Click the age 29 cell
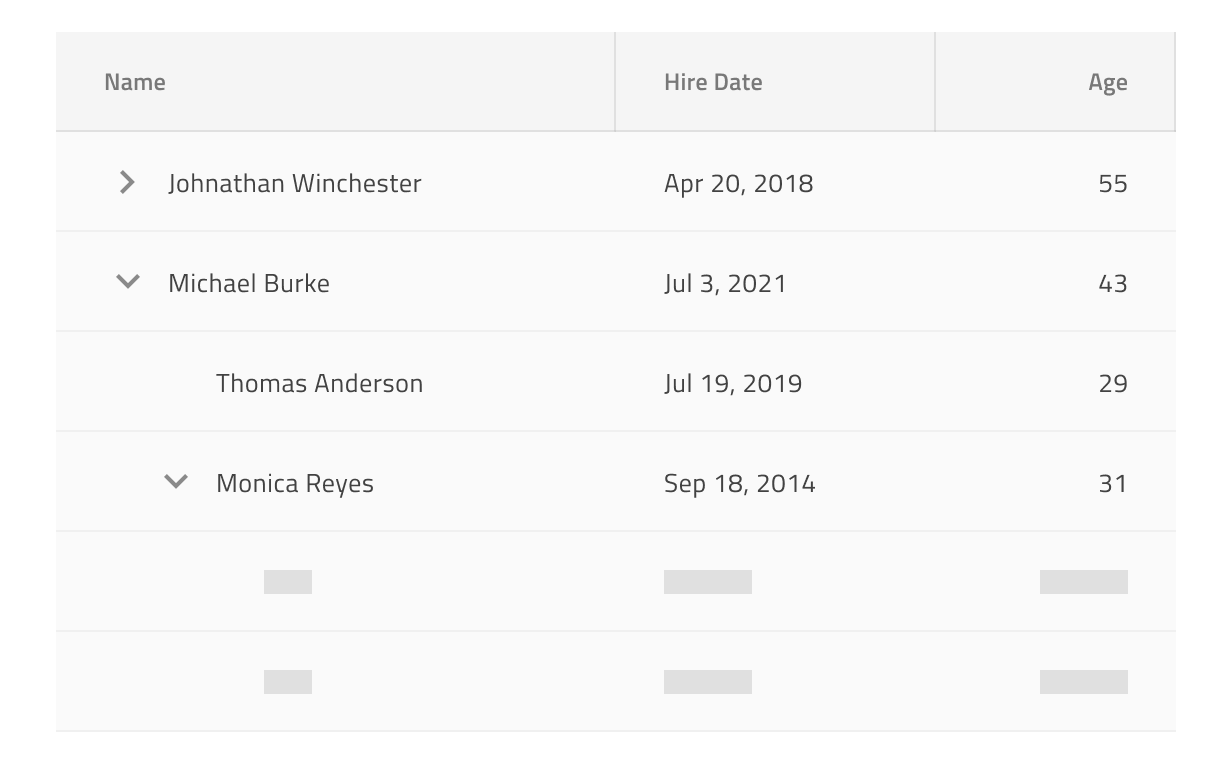Screen dimensions: 1232x764 [1055, 382]
